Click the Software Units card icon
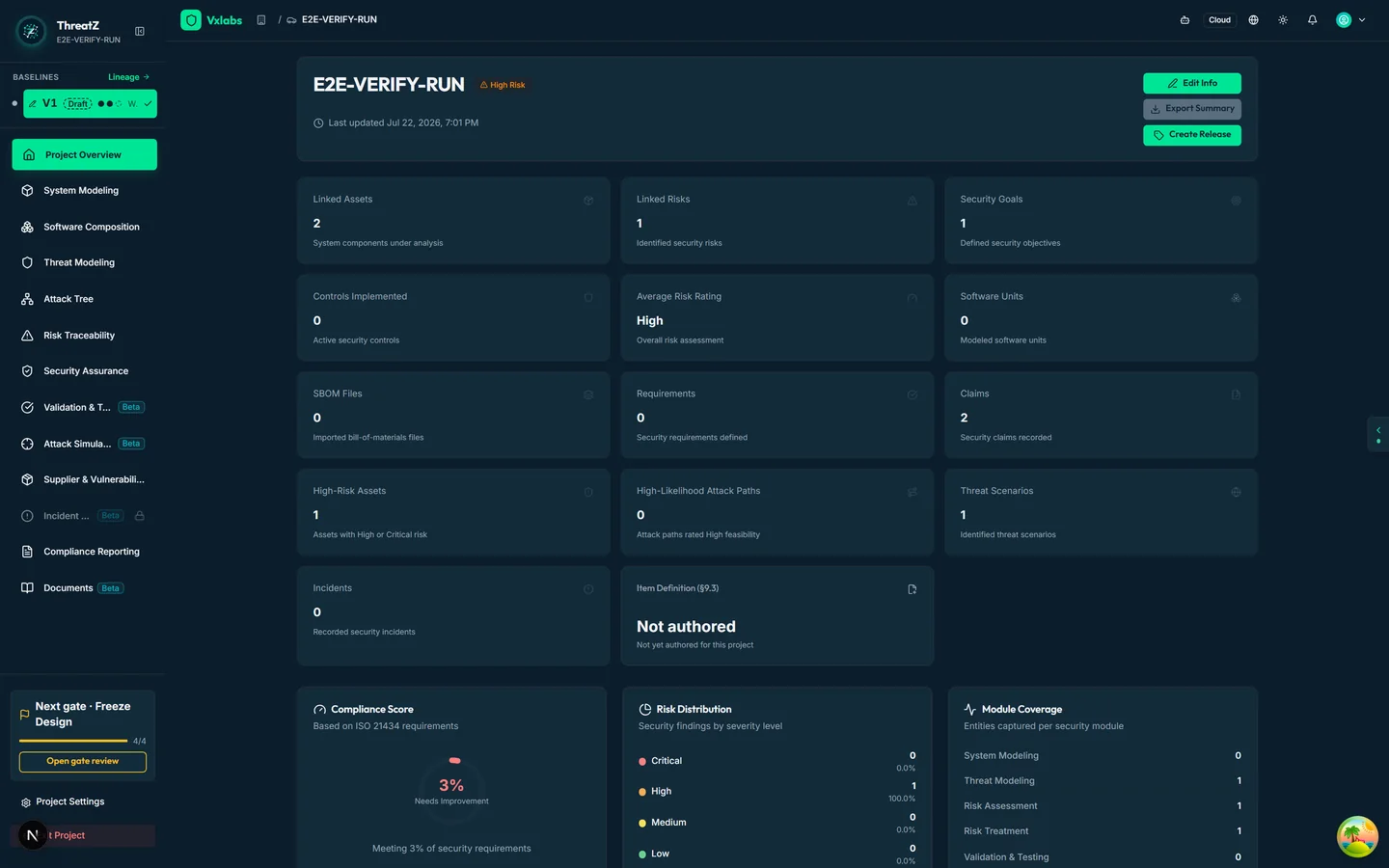The width and height of the screenshot is (1389, 868). 1236,298
